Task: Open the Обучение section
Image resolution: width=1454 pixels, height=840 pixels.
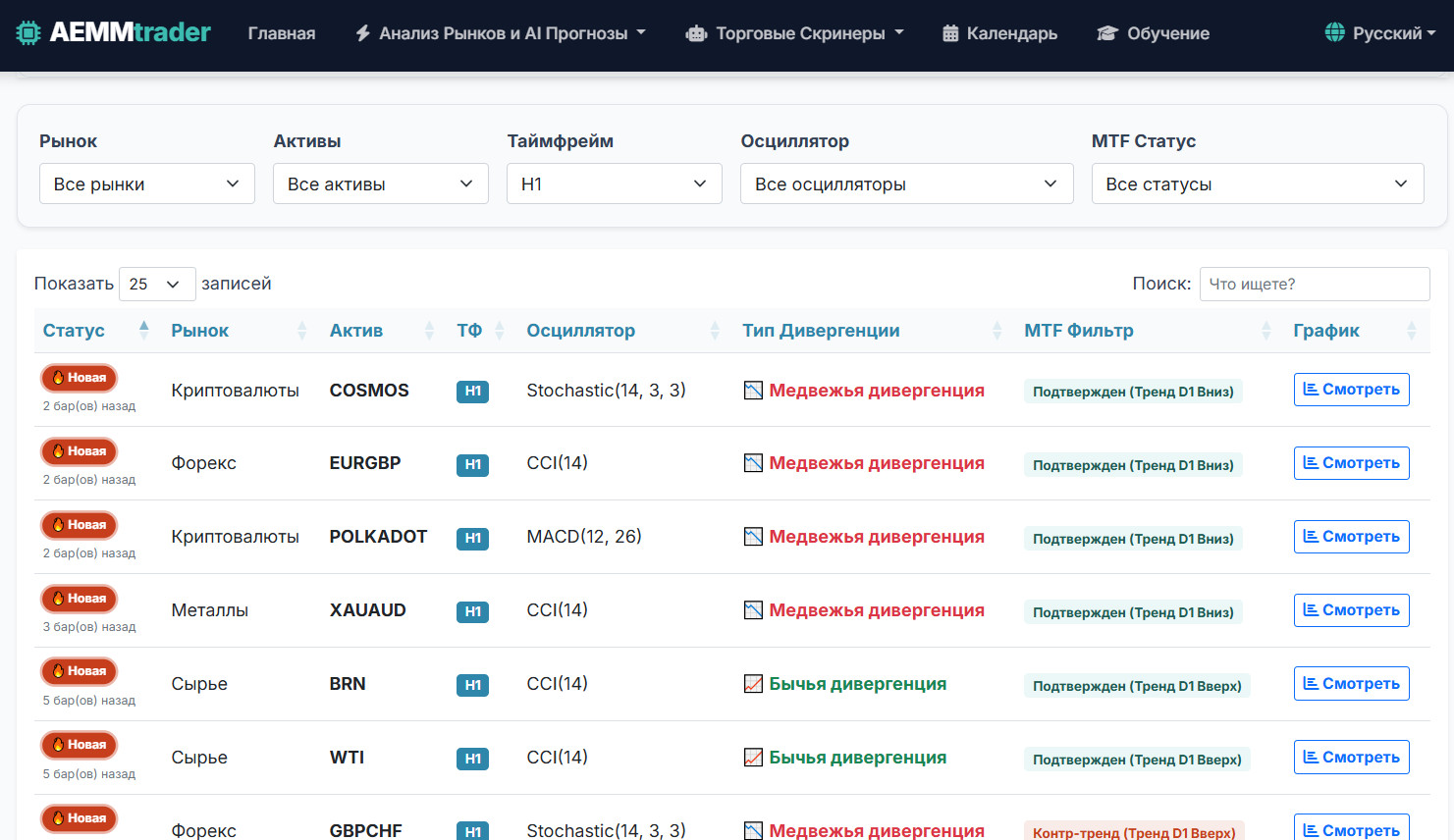Action: [1153, 33]
